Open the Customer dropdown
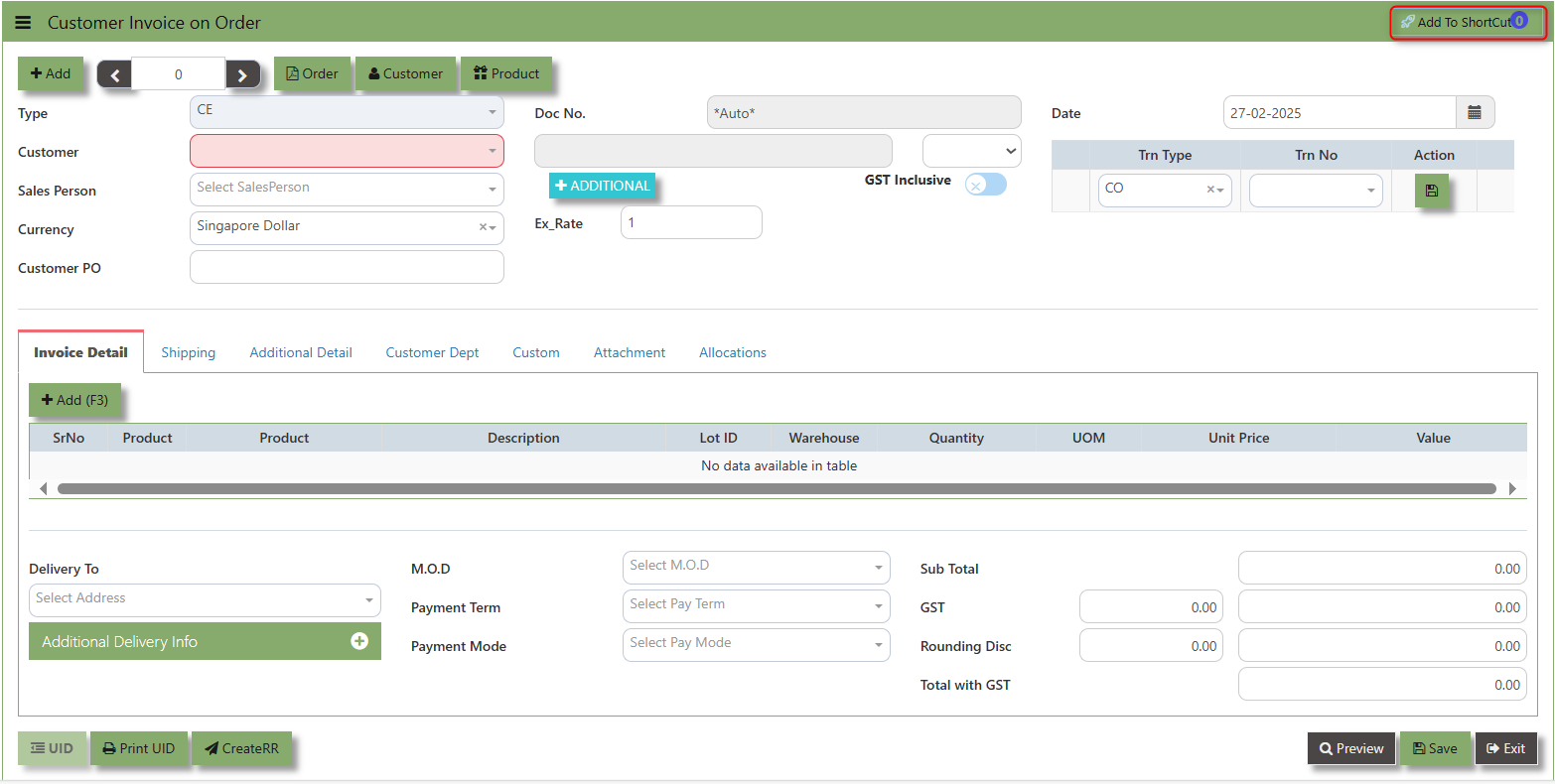The width and height of the screenshot is (1555, 784). pos(347,151)
